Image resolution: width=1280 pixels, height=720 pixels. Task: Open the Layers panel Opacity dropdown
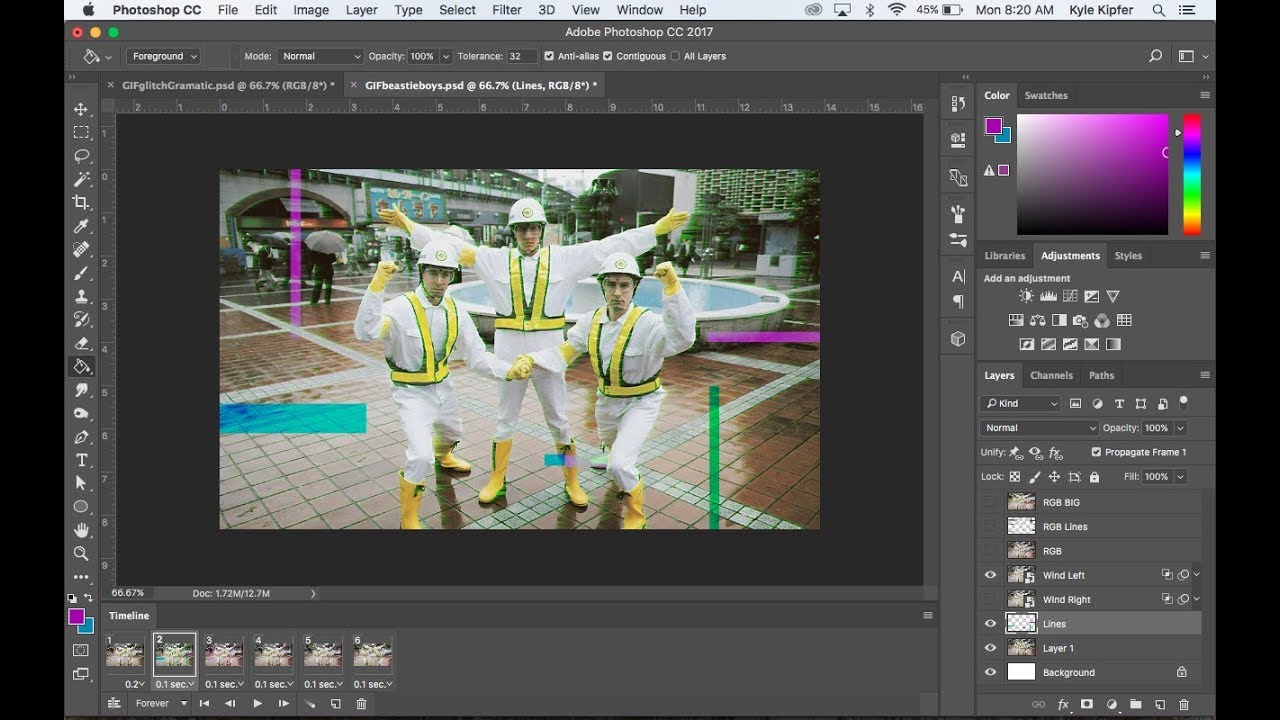tap(1181, 428)
